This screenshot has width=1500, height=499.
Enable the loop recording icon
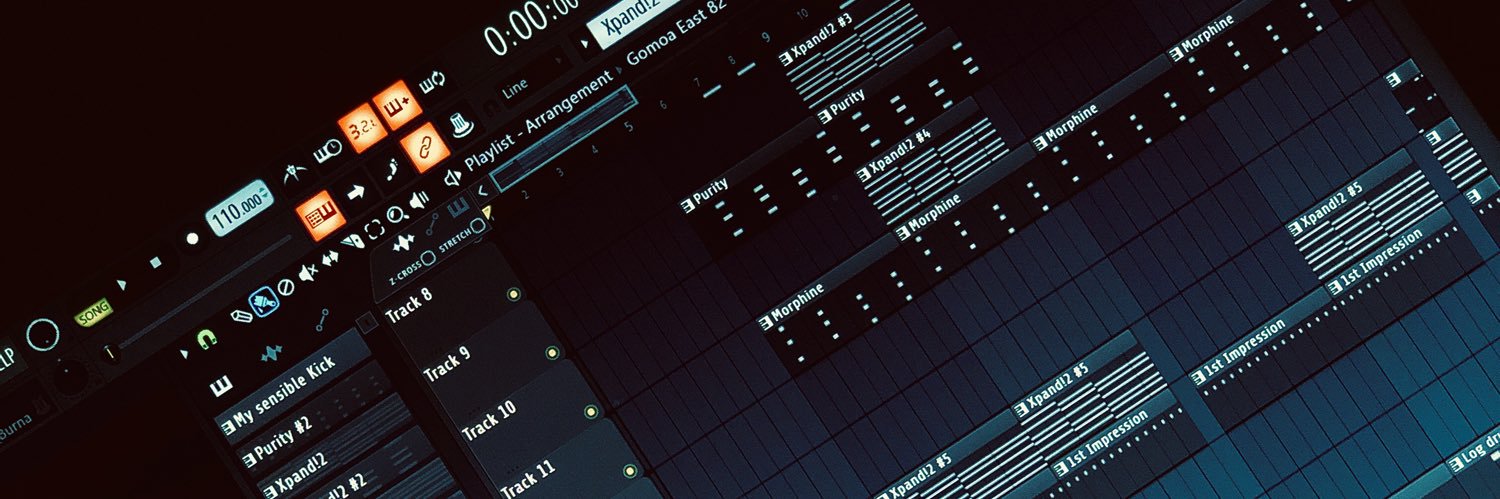[432, 83]
